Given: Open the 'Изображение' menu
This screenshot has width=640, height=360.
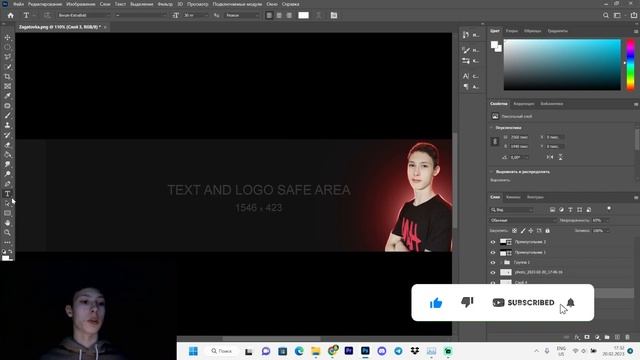Looking at the screenshot, I should pos(80,4).
